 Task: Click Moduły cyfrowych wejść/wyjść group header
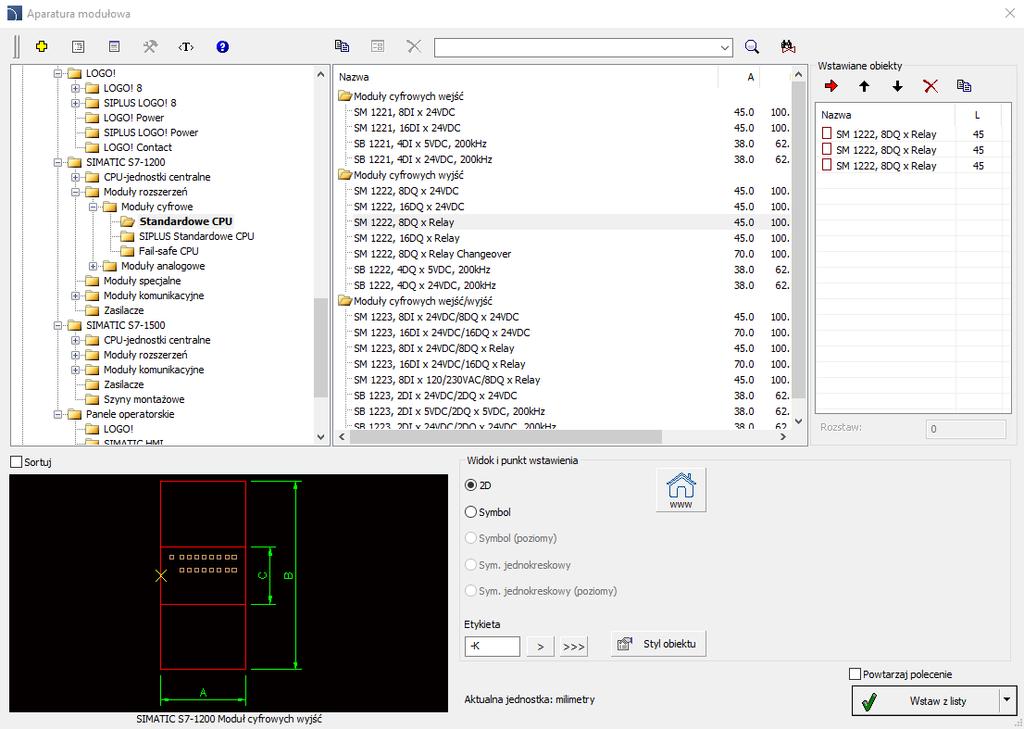tap(423, 301)
